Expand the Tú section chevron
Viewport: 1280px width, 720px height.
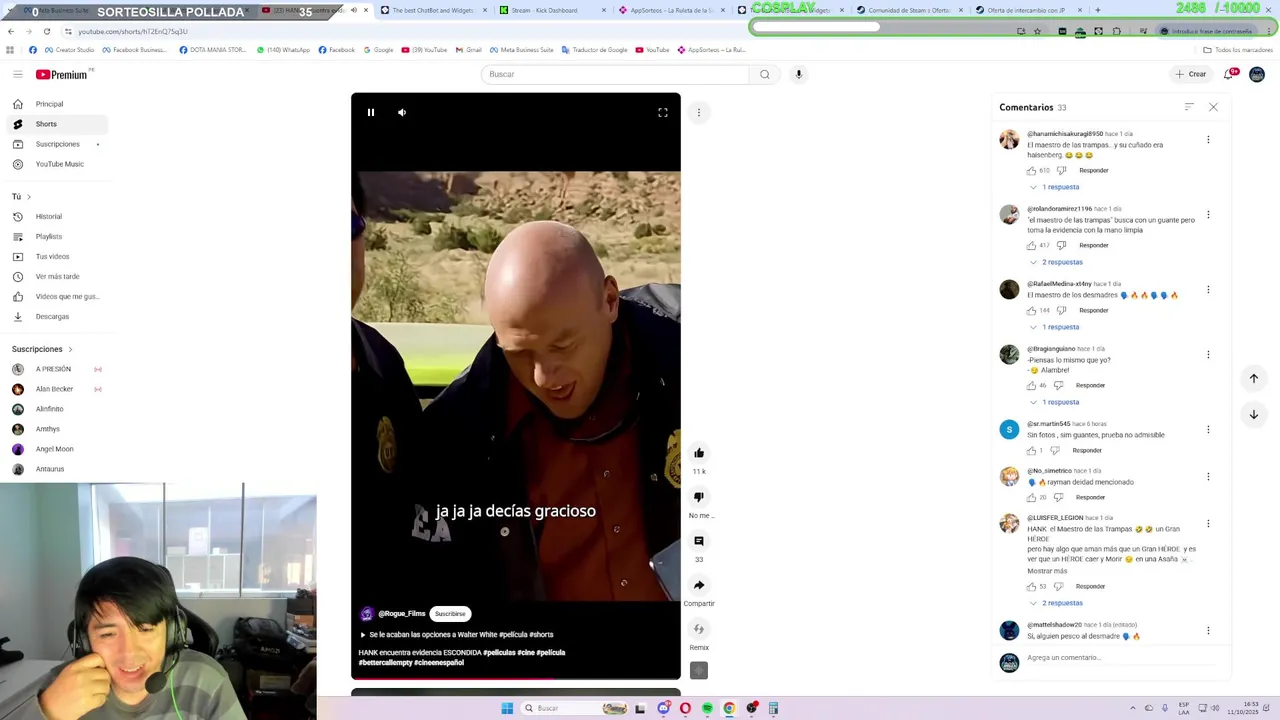(29, 197)
